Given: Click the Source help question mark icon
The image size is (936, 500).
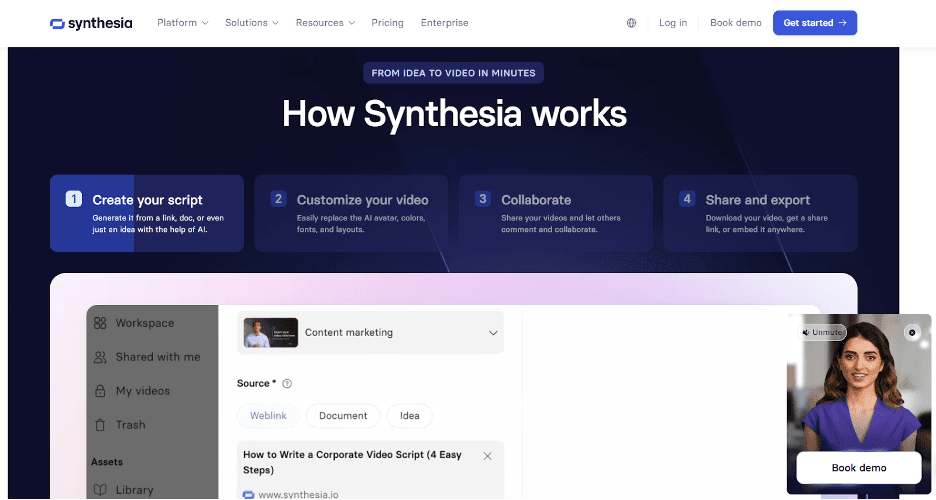Looking at the screenshot, I should click(287, 384).
